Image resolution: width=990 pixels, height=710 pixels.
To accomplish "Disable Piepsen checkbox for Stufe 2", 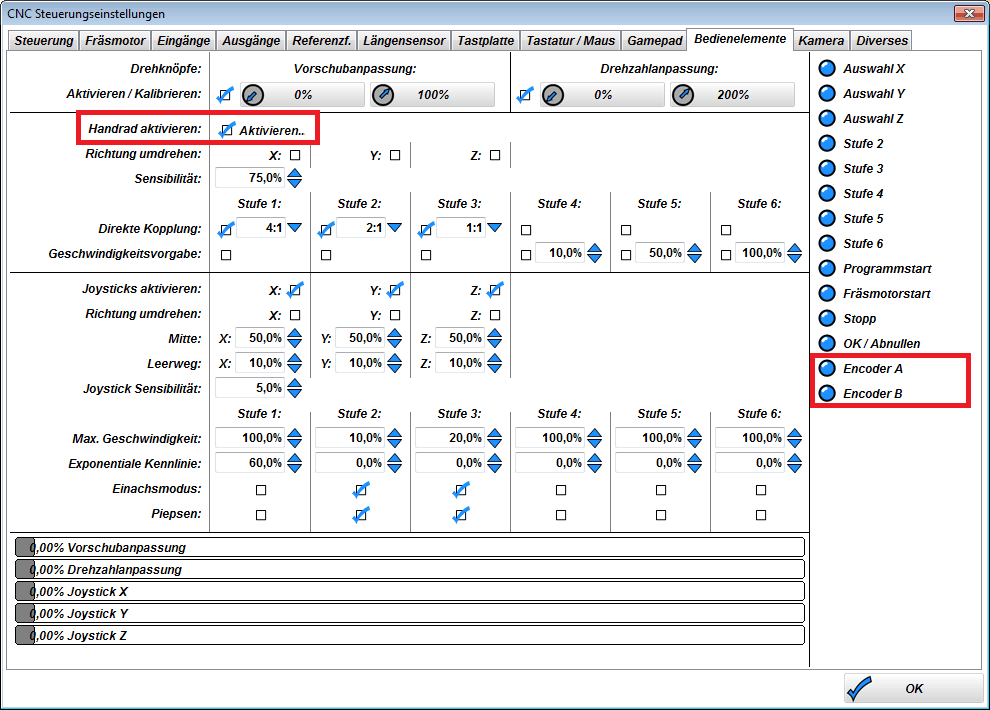I will [361, 515].
